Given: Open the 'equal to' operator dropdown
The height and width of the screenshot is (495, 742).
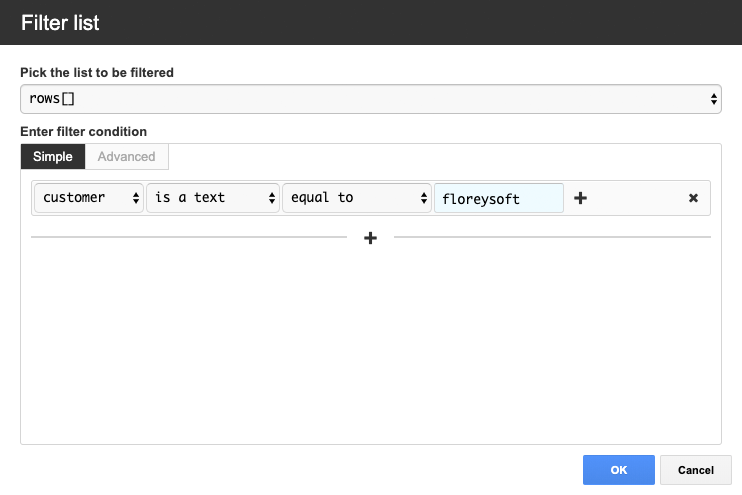Looking at the screenshot, I should click(x=357, y=198).
